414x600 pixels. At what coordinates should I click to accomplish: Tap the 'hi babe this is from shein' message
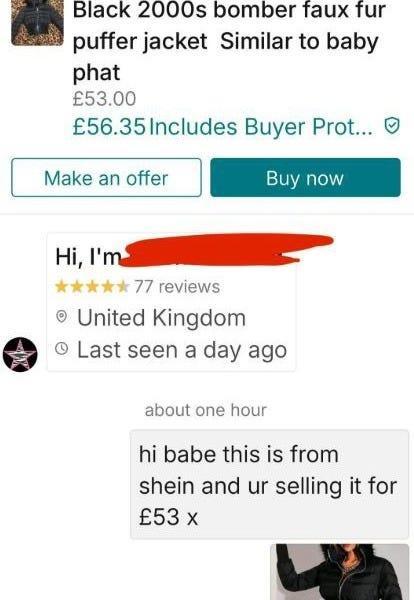[x=269, y=485]
